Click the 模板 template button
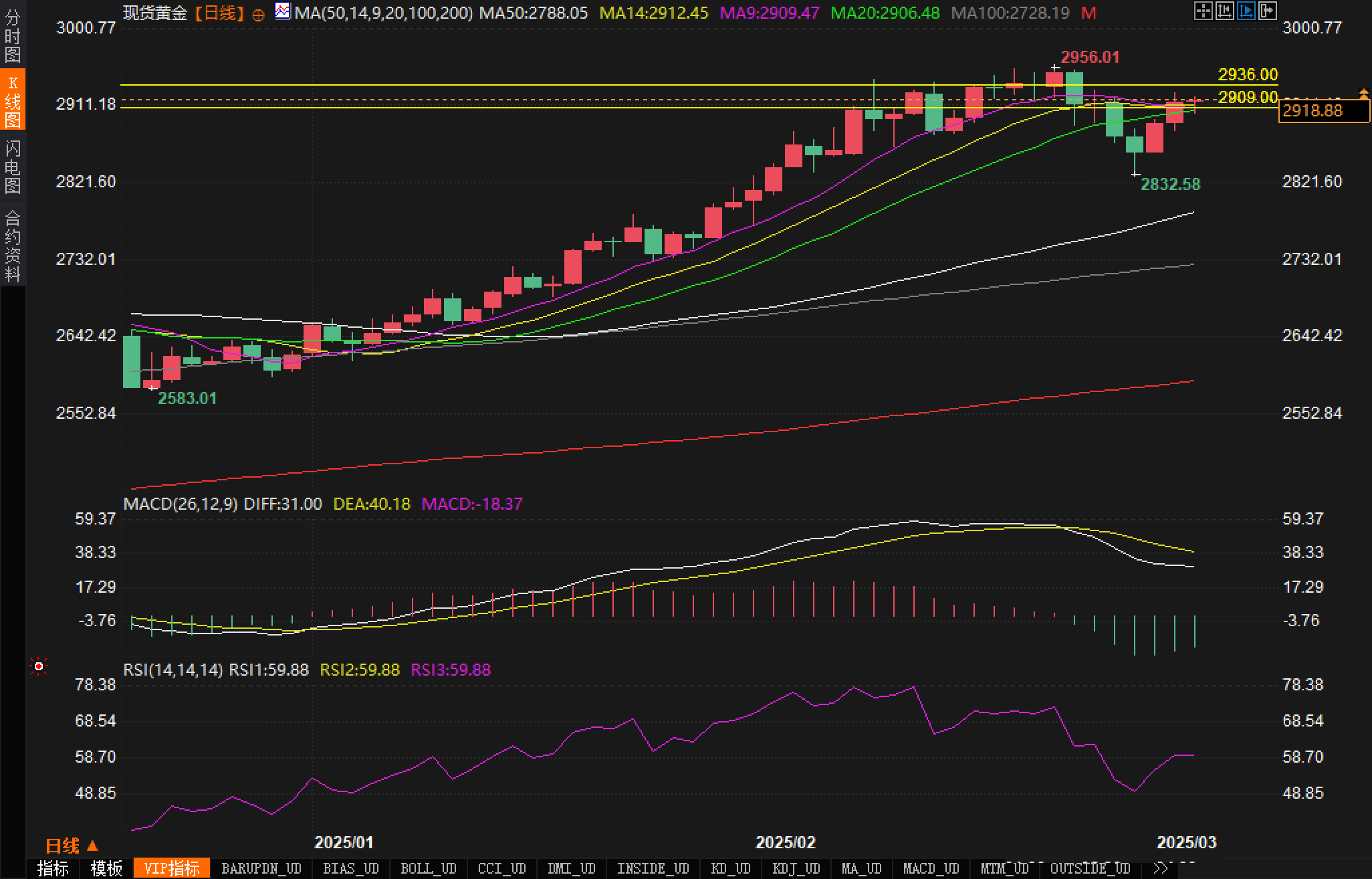Image resolution: width=1372 pixels, height=879 pixels. click(x=106, y=868)
